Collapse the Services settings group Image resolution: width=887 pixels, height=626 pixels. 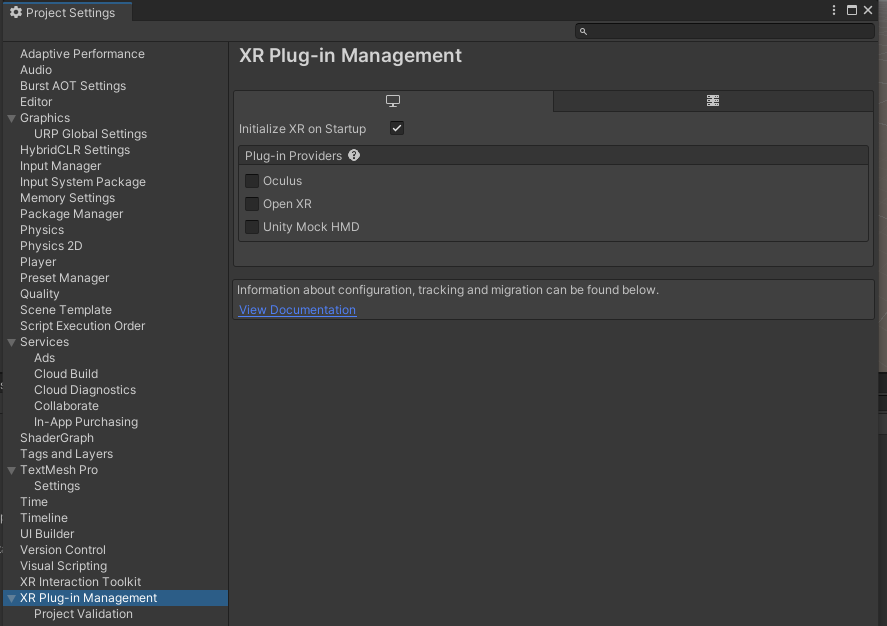pos(11,342)
